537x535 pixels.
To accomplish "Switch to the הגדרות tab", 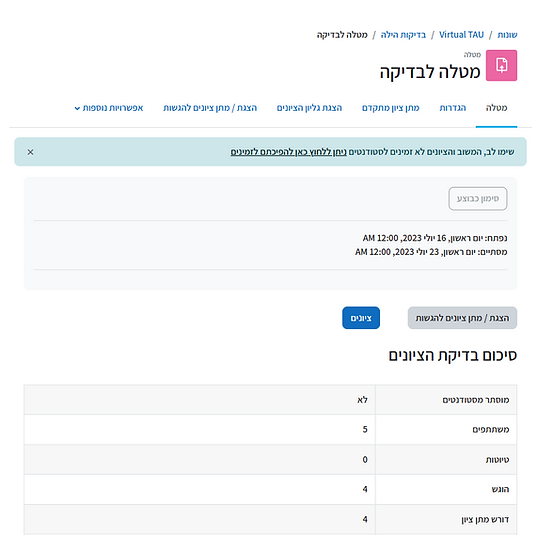I will [x=453, y=108].
